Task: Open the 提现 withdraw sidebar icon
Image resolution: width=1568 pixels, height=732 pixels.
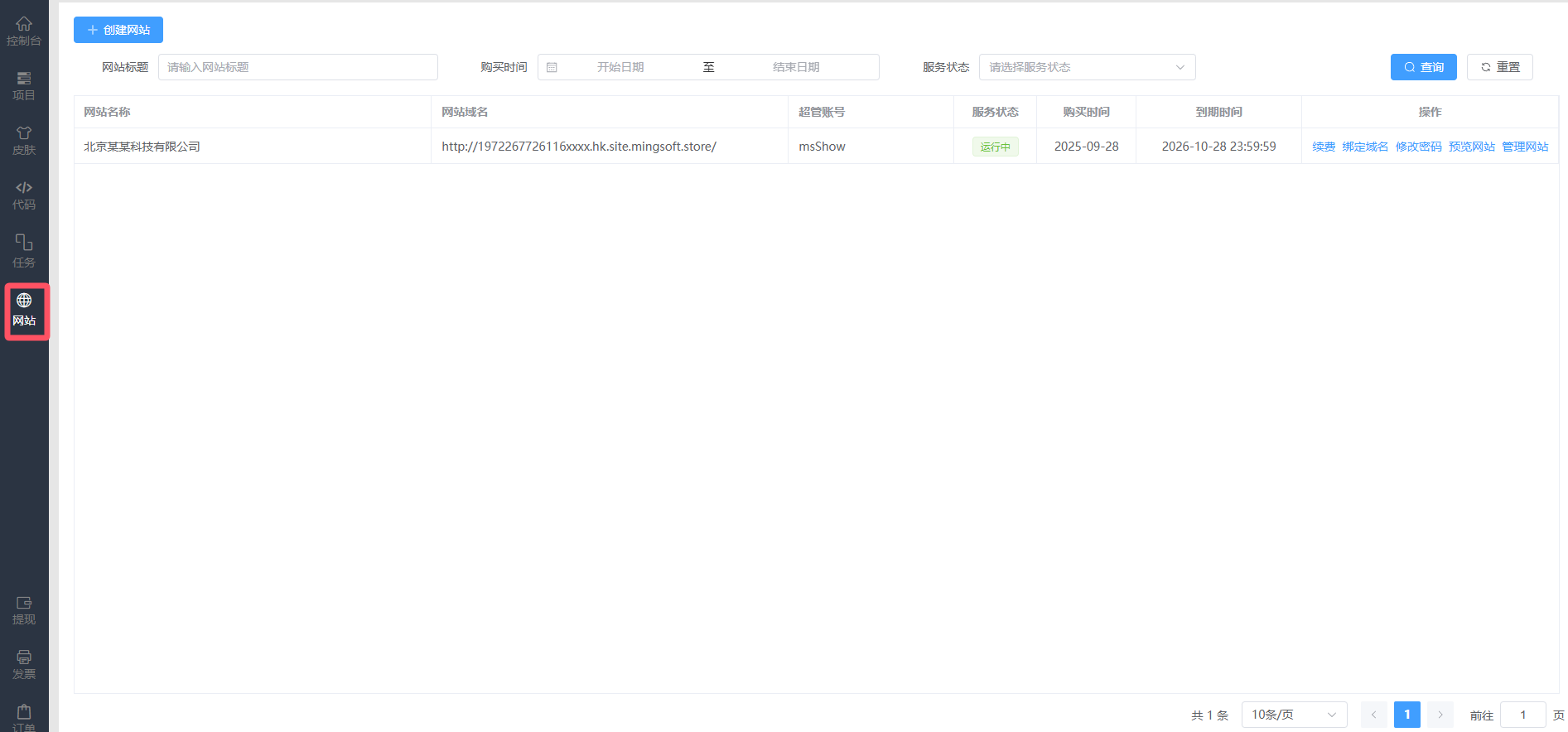Action: pyautogui.click(x=24, y=610)
